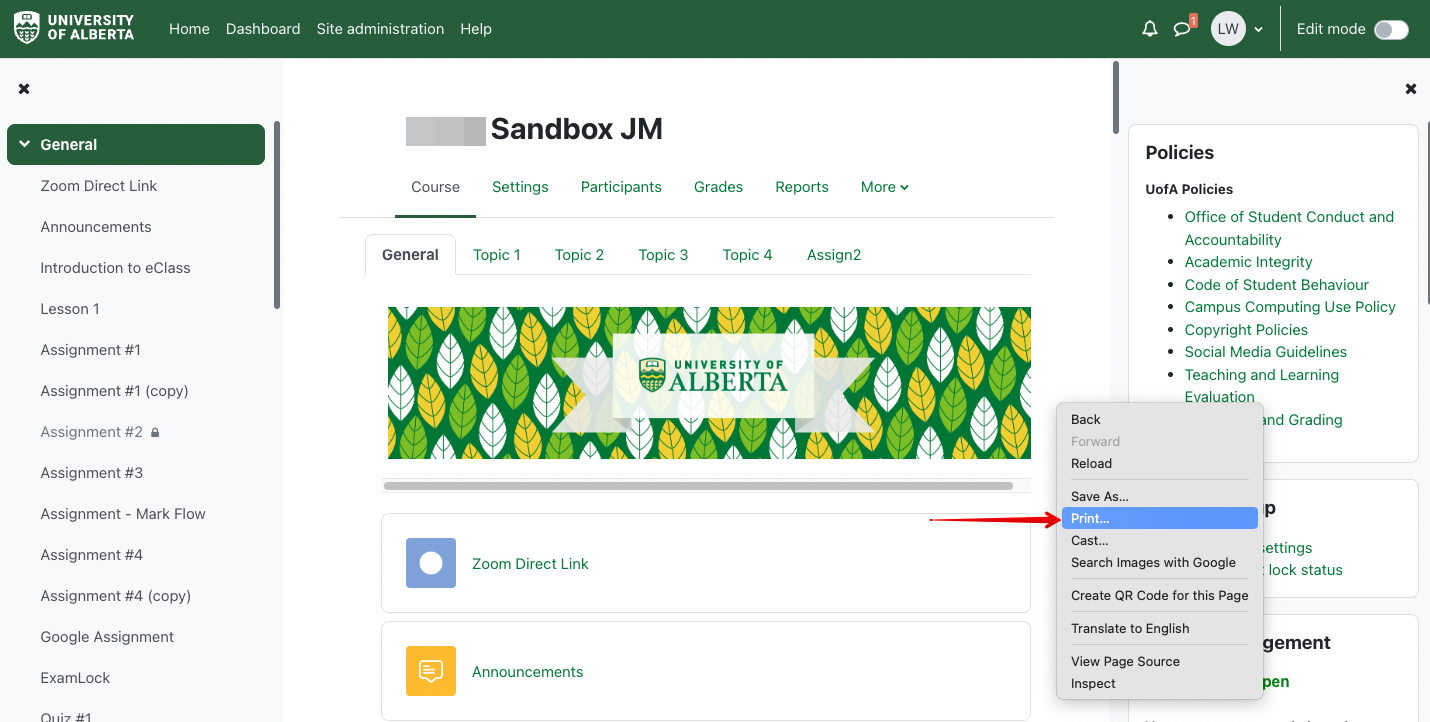Image resolution: width=1430 pixels, height=722 pixels.
Task: Collapse the General section in course index
Action: 25,145
